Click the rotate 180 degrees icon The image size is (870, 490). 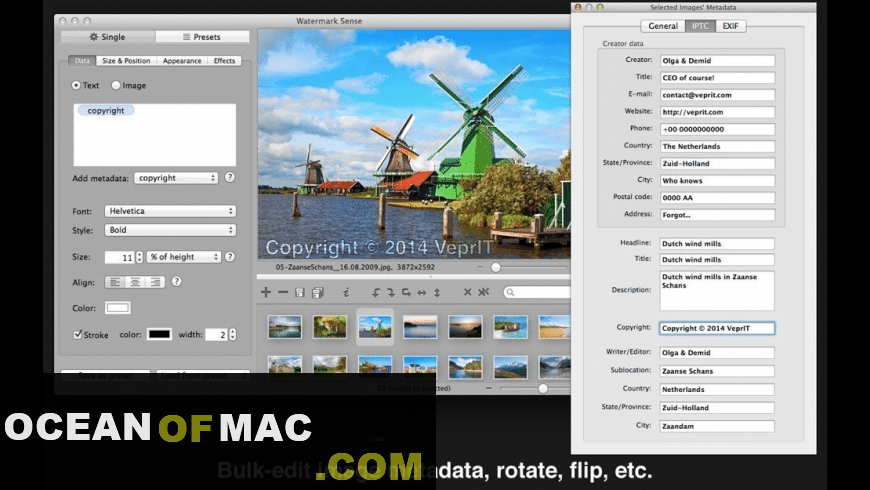point(406,292)
